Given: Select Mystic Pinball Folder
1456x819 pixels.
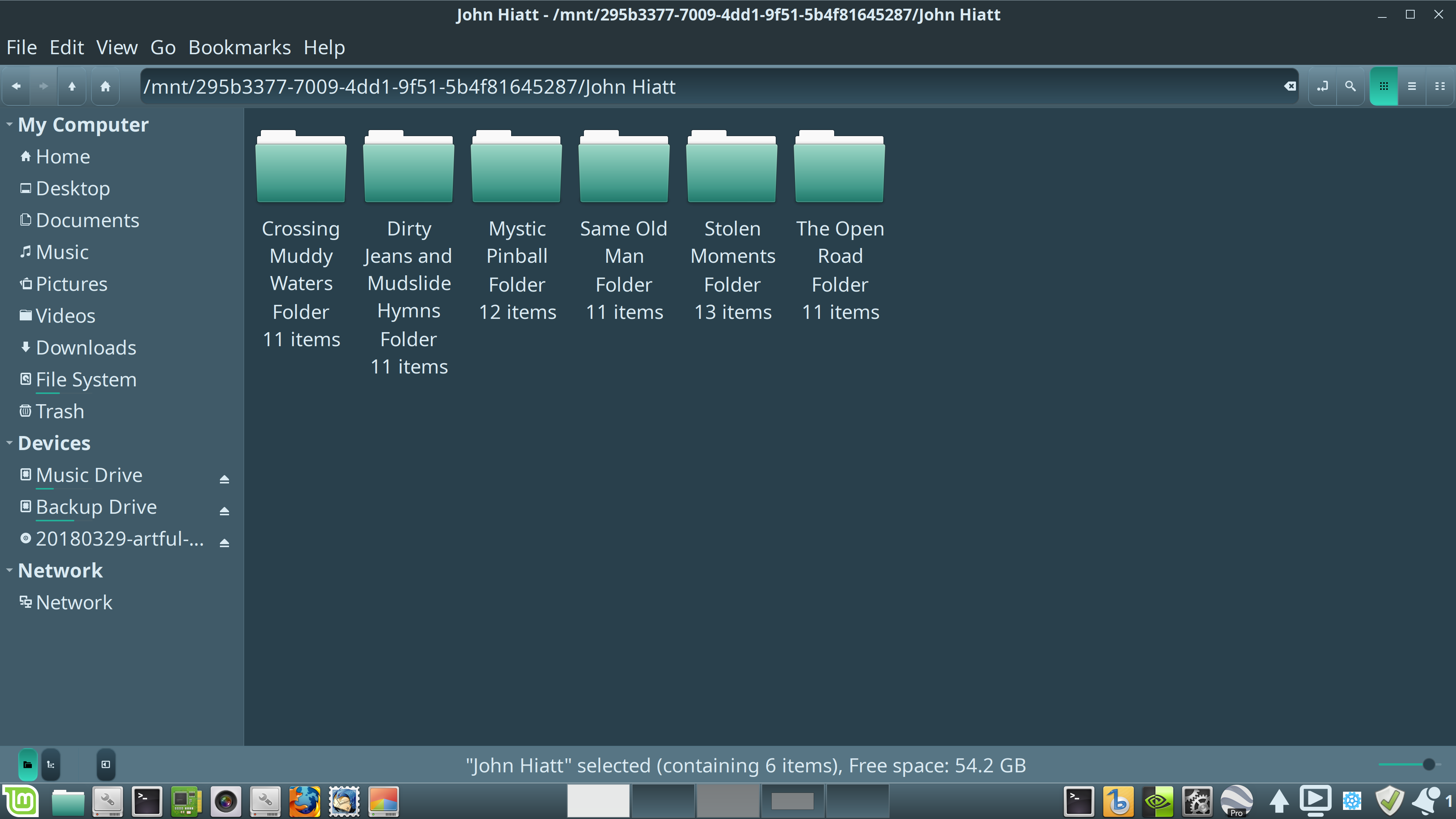Looking at the screenshot, I should (516, 226).
